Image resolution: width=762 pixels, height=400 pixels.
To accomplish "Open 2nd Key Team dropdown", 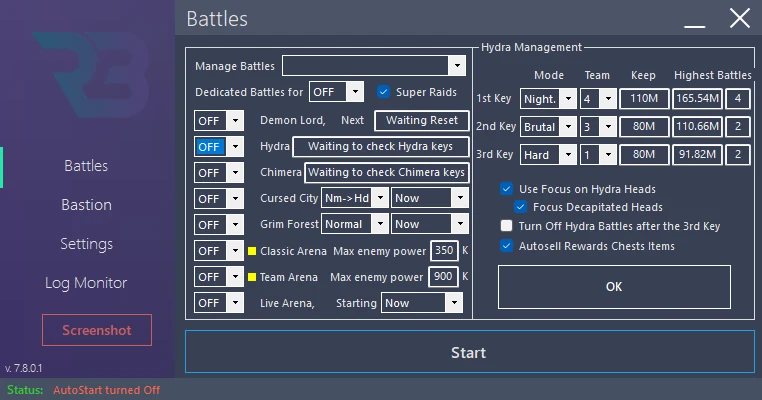I will pos(608,127).
